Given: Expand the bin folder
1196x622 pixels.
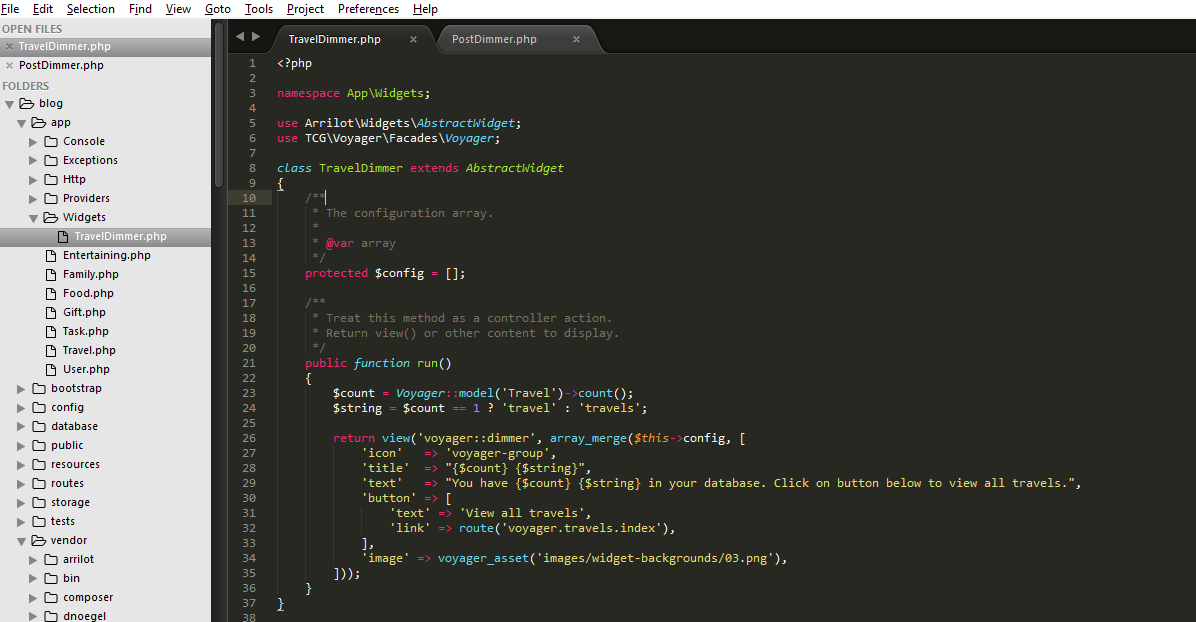Looking at the screenshot, I should point(33,579).
